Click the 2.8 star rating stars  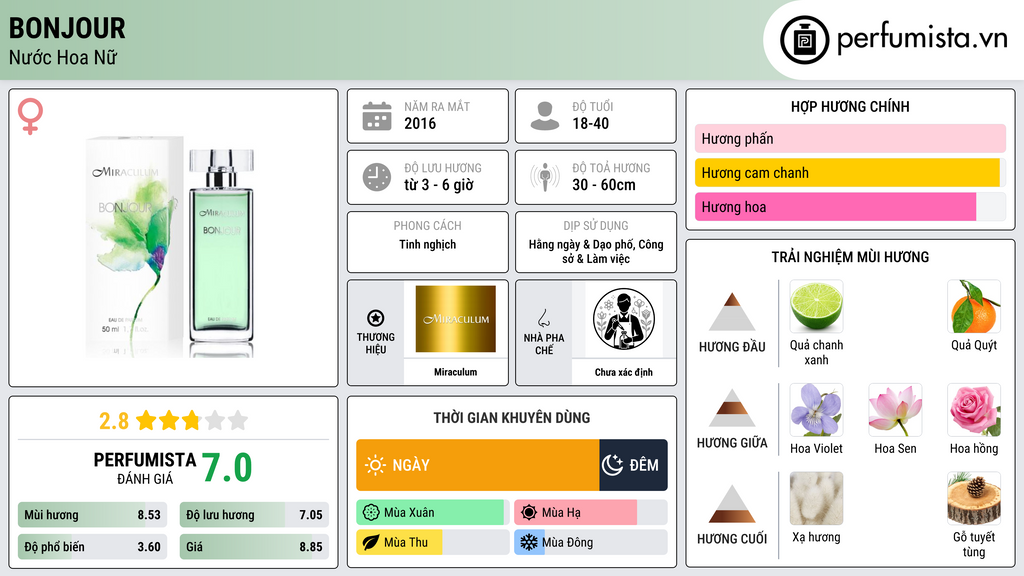(x=192, y=420)
